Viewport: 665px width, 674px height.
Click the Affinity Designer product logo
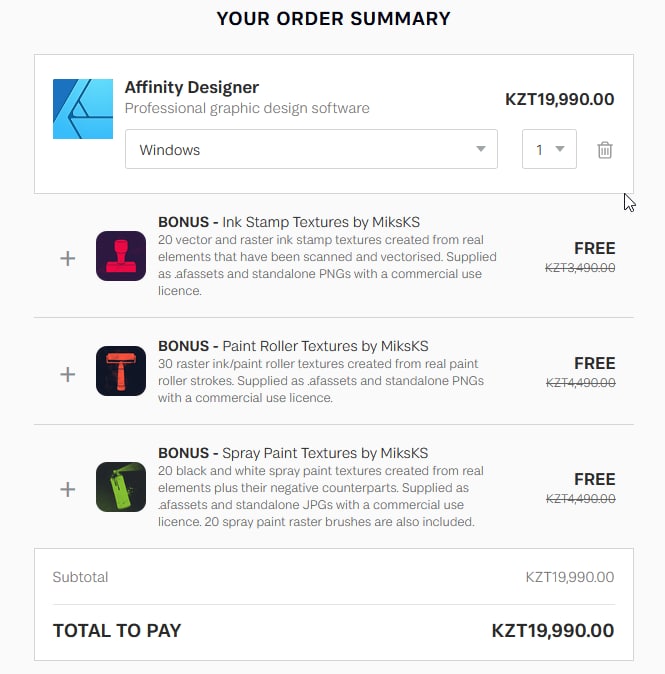coord(84,108)
